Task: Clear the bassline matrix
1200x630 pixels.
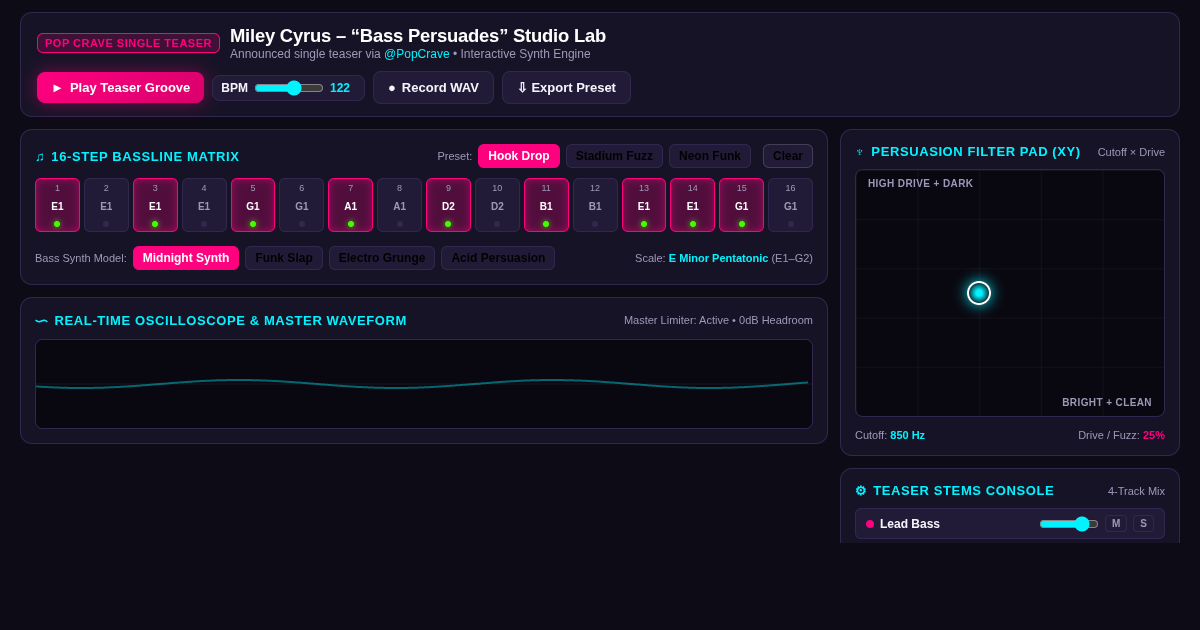Action: pyautogui.click(x=788, y=156)
